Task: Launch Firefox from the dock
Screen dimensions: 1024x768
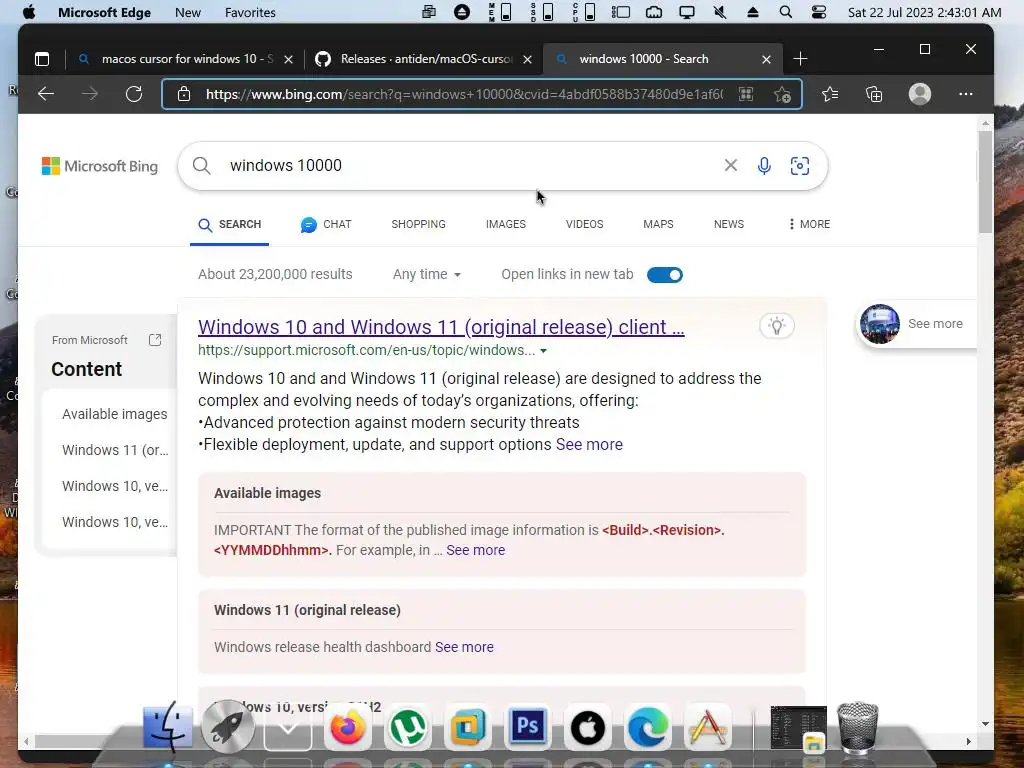Action: pyautogui.click(x=347, y=727)
